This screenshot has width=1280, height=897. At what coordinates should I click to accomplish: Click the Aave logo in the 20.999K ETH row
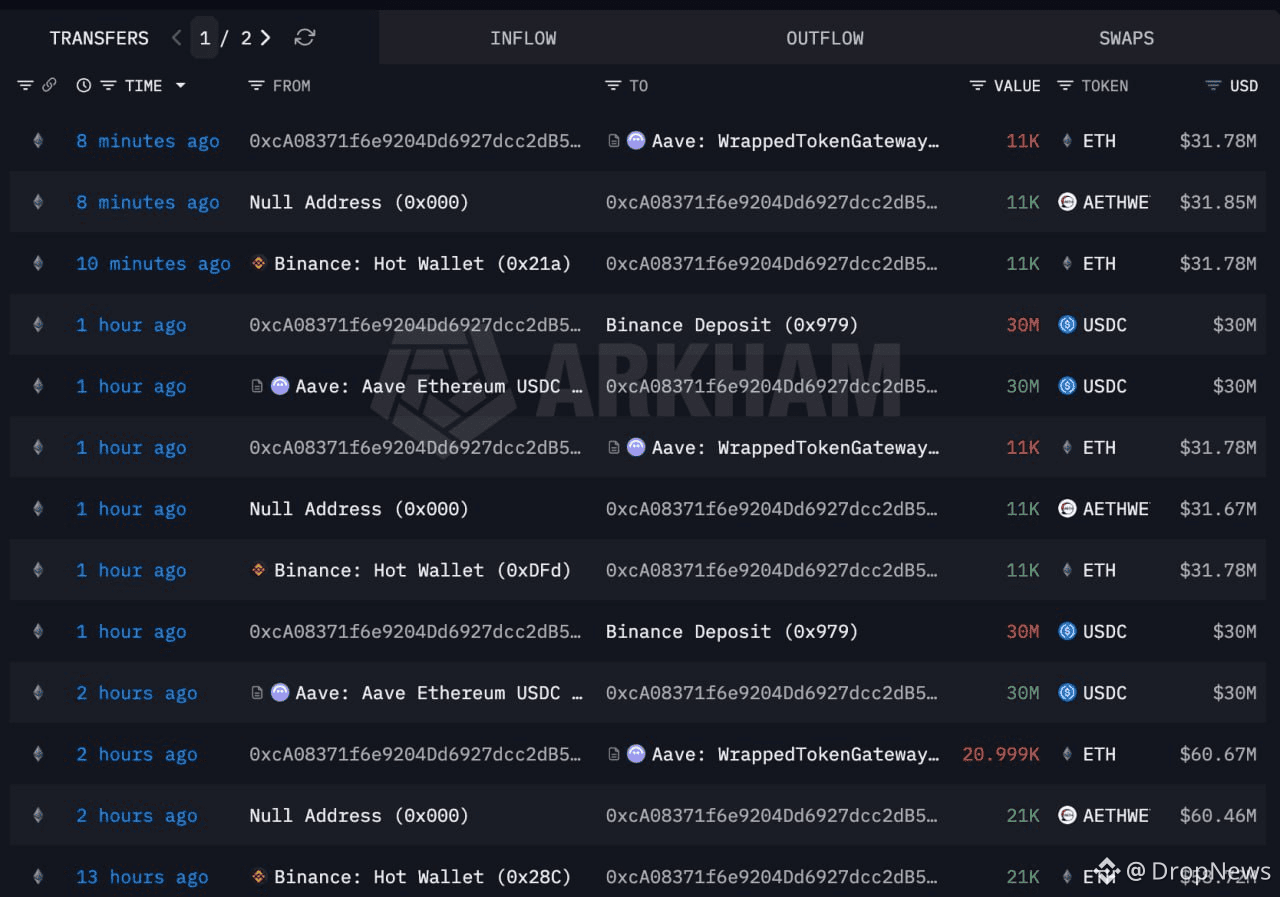[x=636, y=754]
